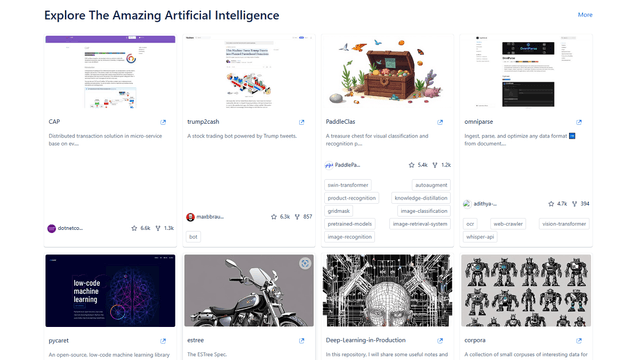Select the web-crawler tag
The width and height of the screenshot is (640, 360).
pyautogui.click(x=508, y=224)
